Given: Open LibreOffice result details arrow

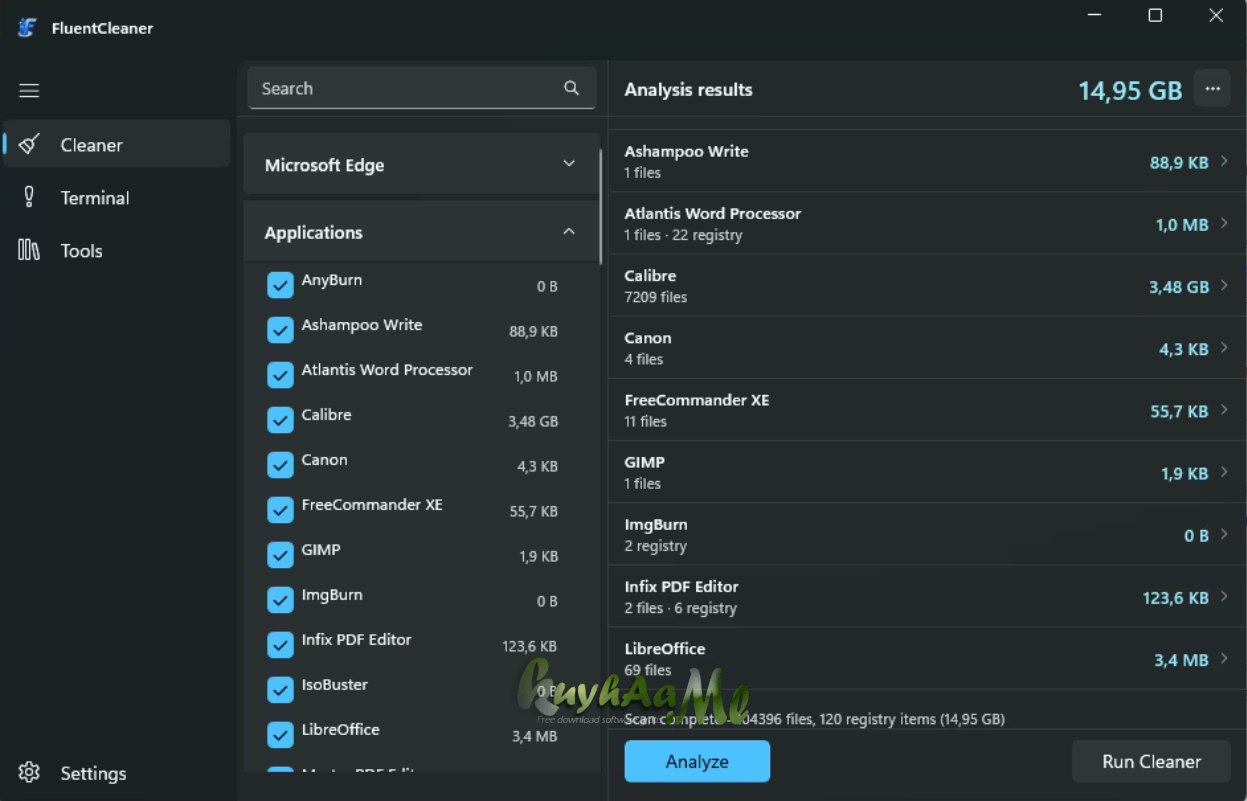Looking at the screenshot, I should click(x=1224, y=659).
